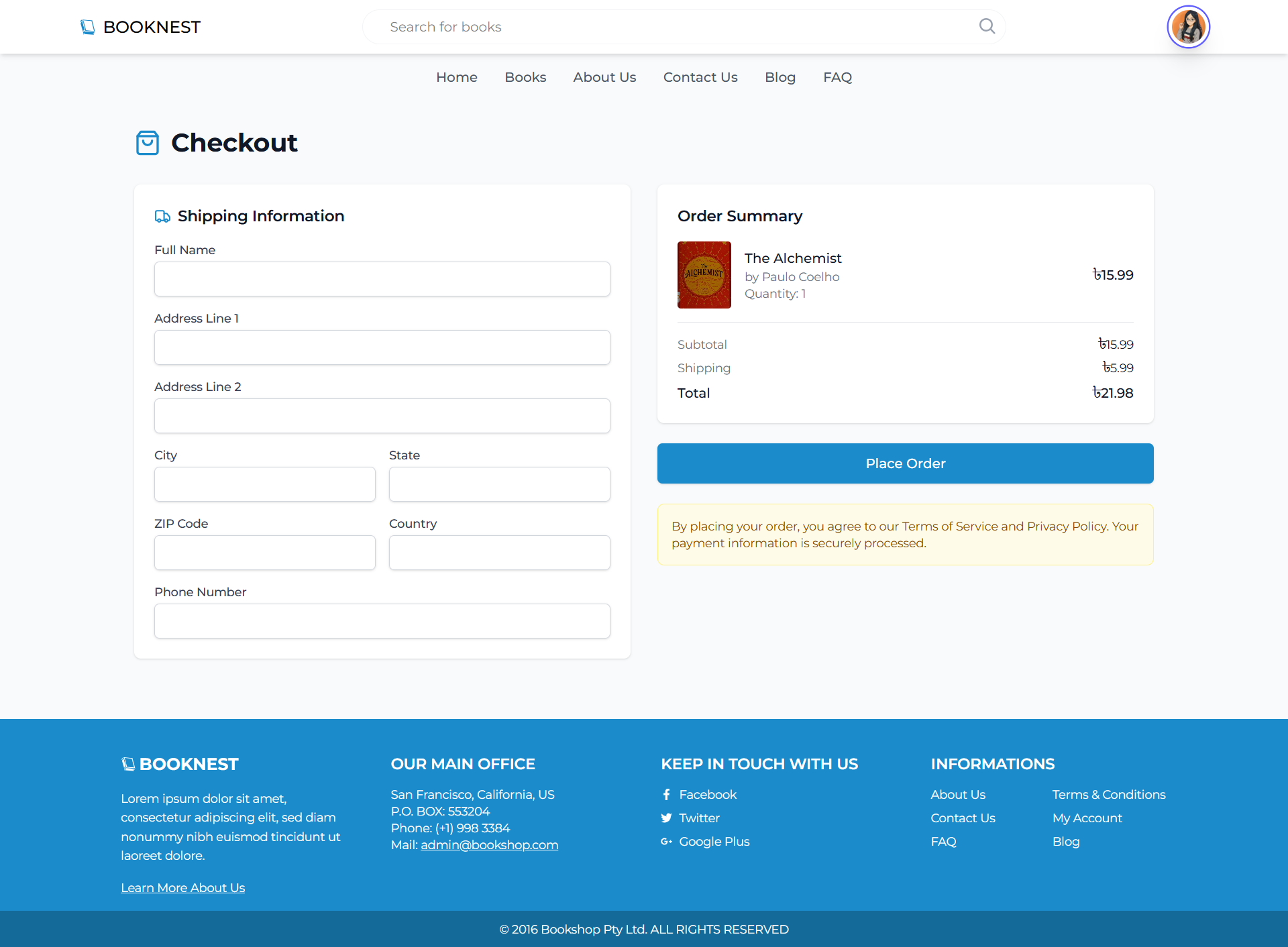Viewport: 1288px width, 947px height.
Task: Navigate to Contact Us in top menu
Action: 700,77
